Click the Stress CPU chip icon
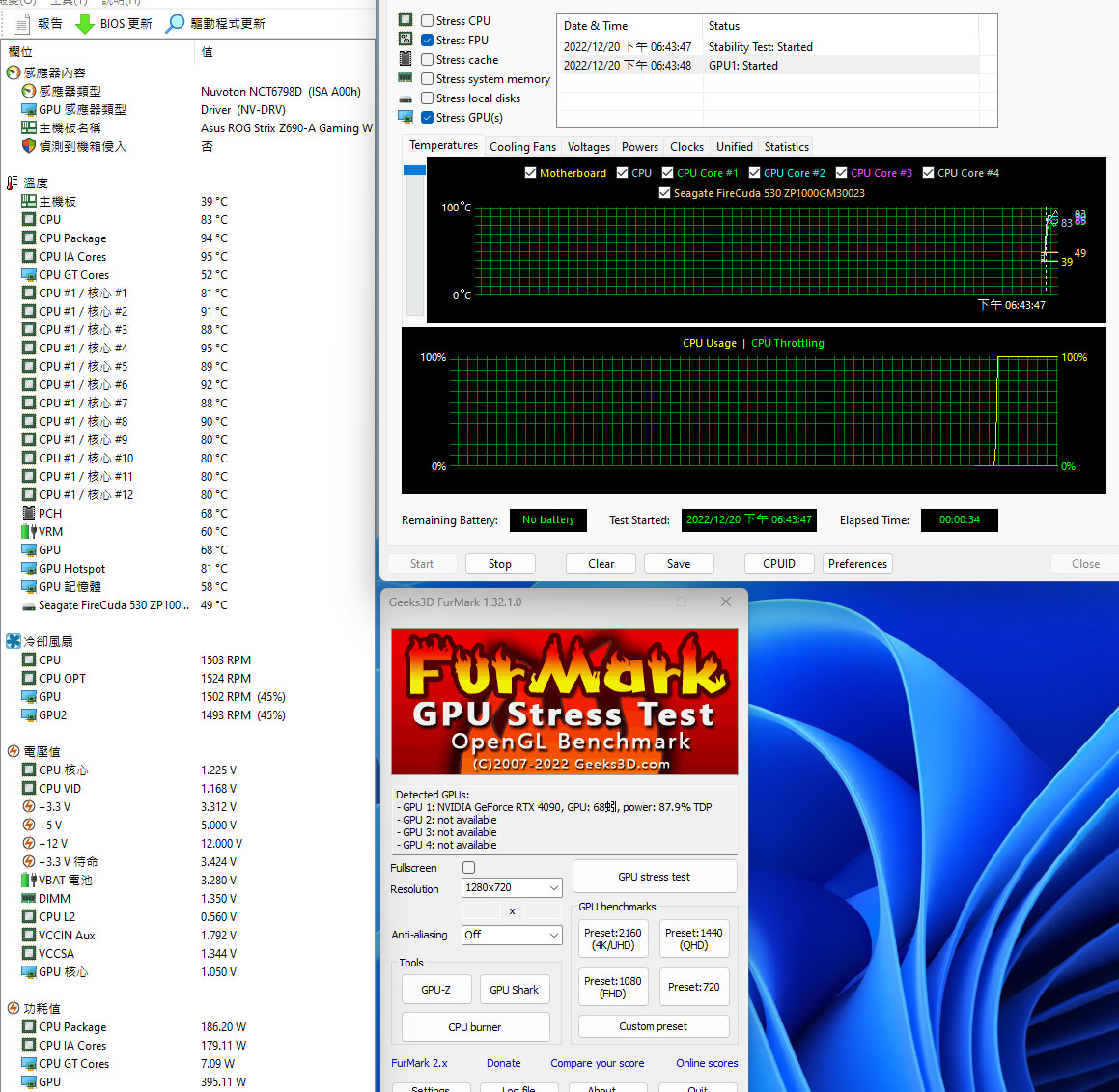Viewport: 1119px width, 1092px height. (406, 20)
